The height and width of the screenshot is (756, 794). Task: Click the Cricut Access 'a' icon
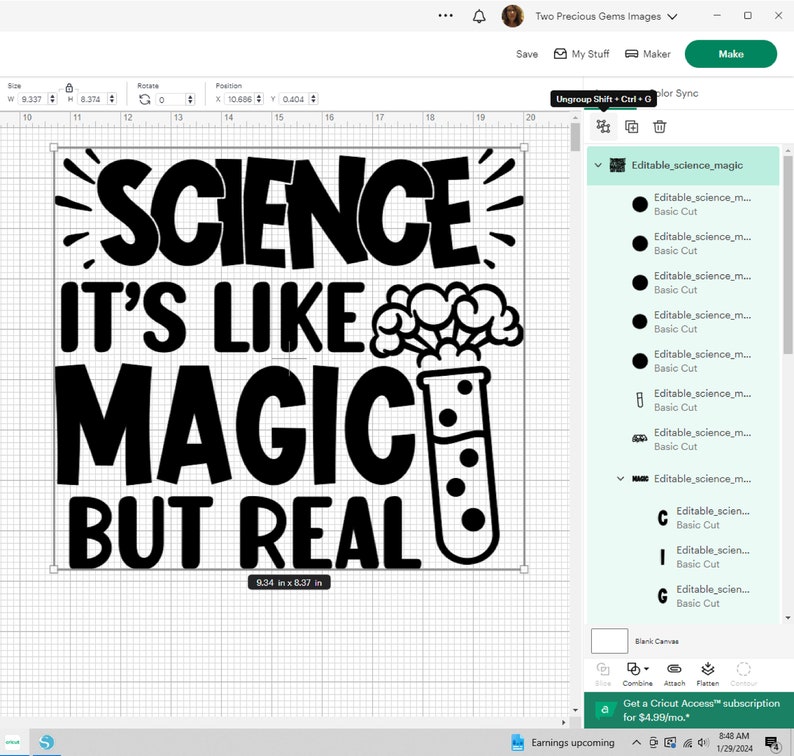pyautogui.click(x=605, y=710)
